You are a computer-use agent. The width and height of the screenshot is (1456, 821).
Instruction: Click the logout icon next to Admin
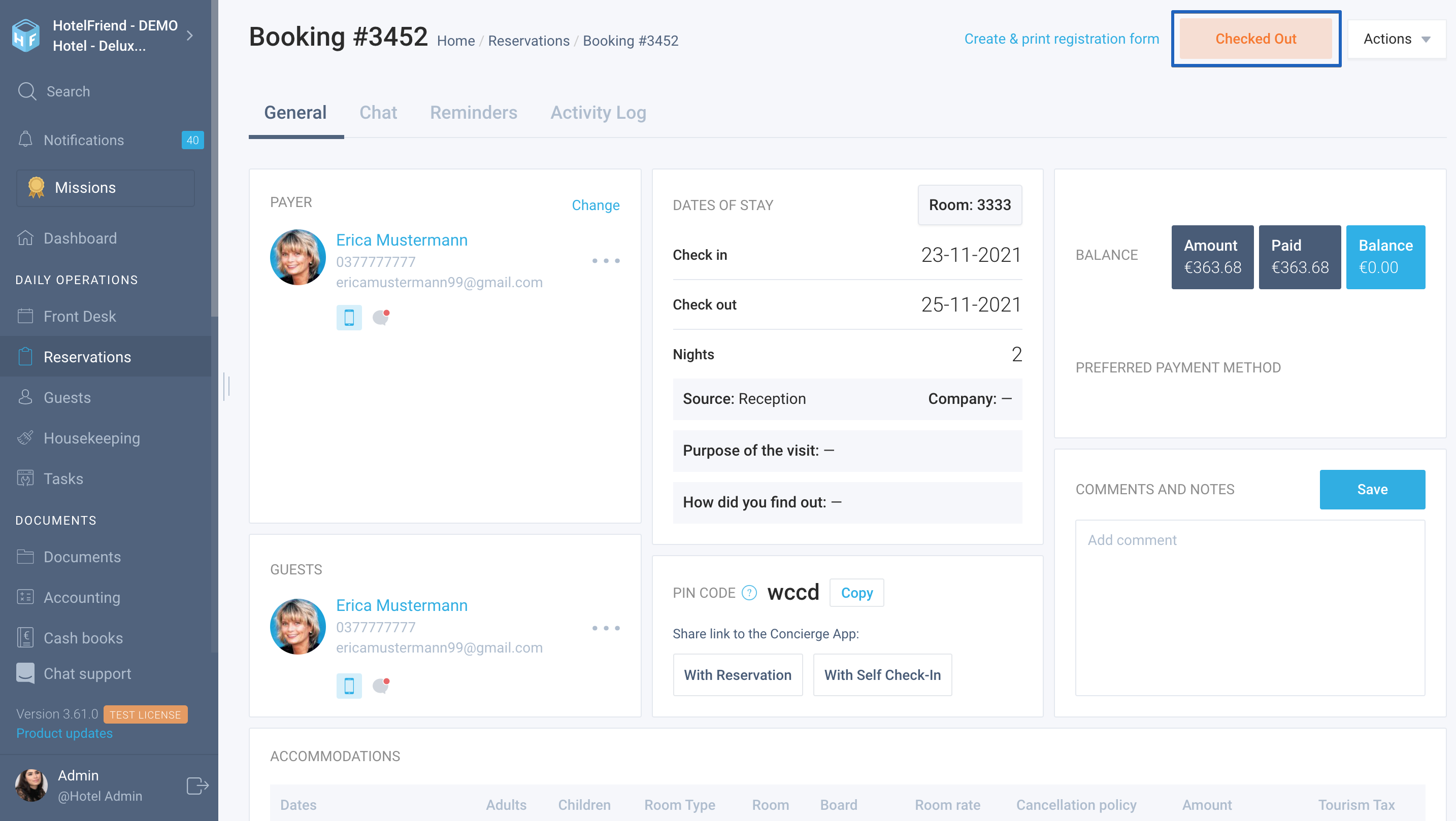(x=197, y=785)
